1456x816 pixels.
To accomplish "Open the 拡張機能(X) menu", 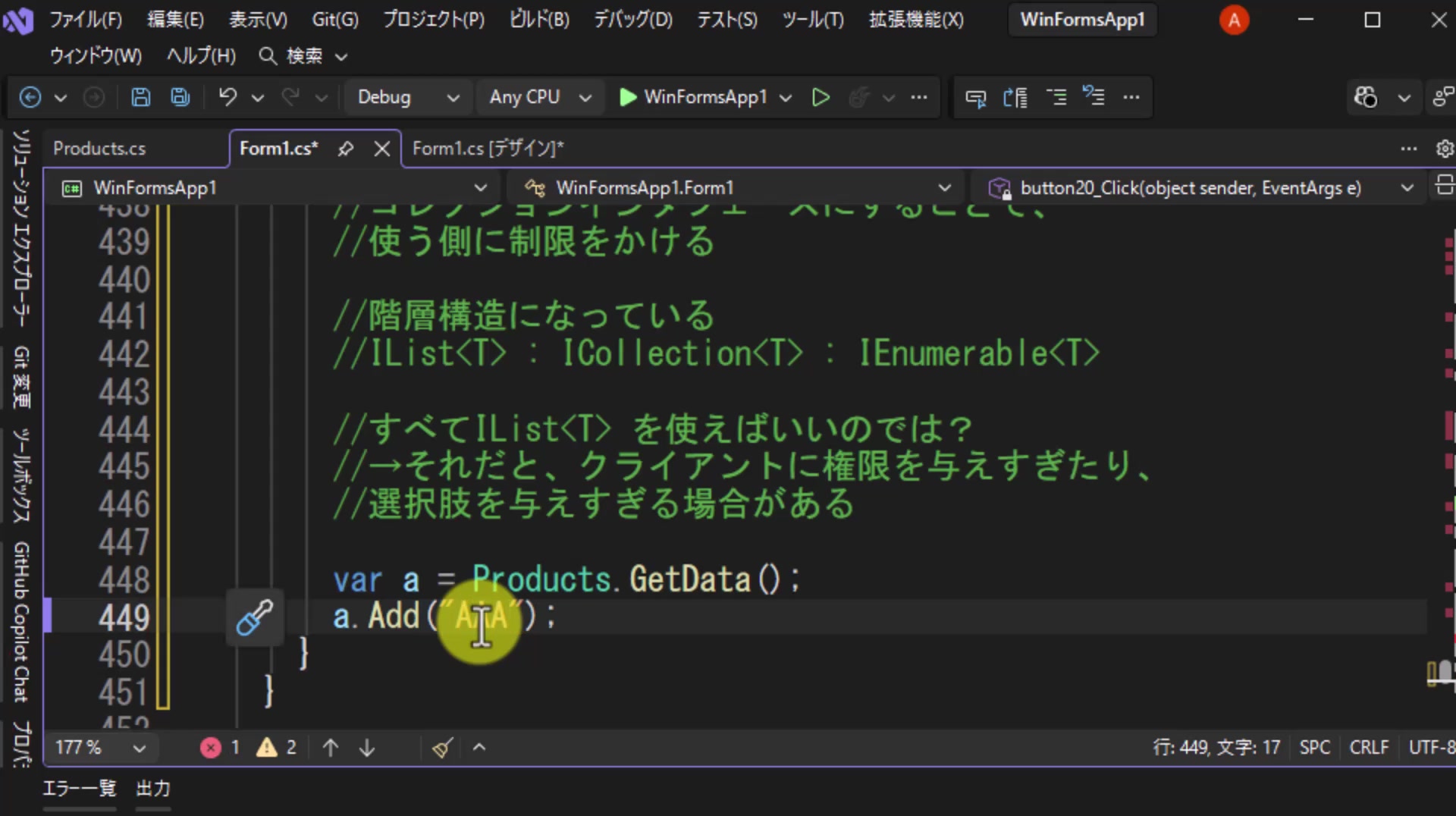I will 916,20.
